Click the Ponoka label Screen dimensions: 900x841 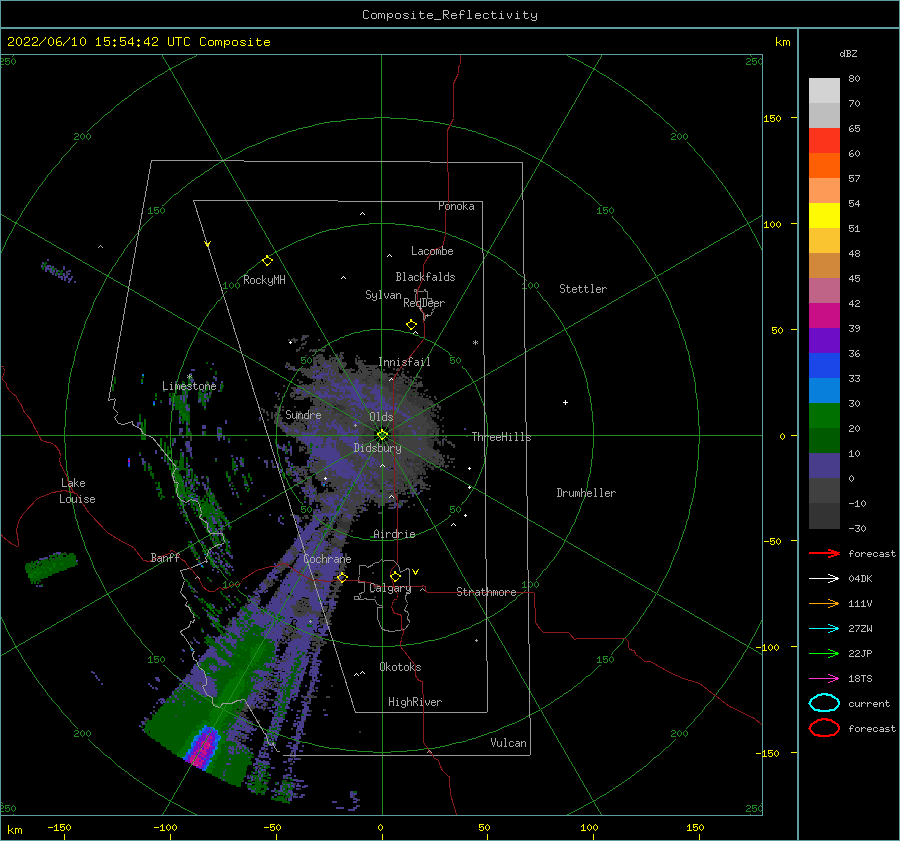click(456, 206)
